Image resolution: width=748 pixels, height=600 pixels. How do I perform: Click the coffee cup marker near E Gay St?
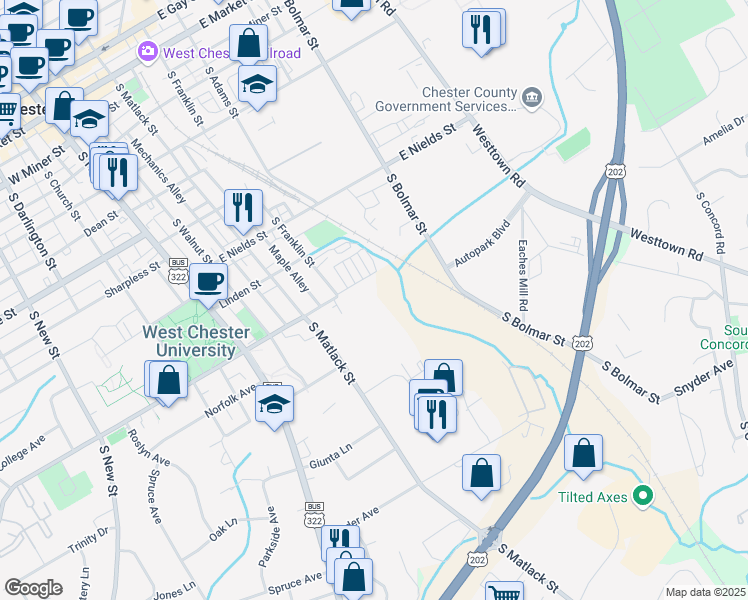pyautogui.click(x=79, y=20)
